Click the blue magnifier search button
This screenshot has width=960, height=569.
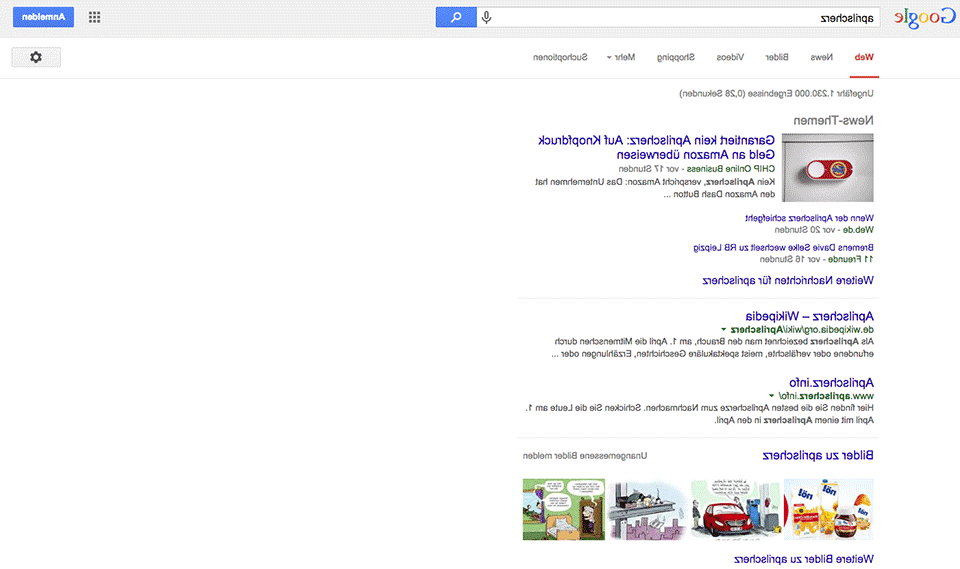coord(456,17)
